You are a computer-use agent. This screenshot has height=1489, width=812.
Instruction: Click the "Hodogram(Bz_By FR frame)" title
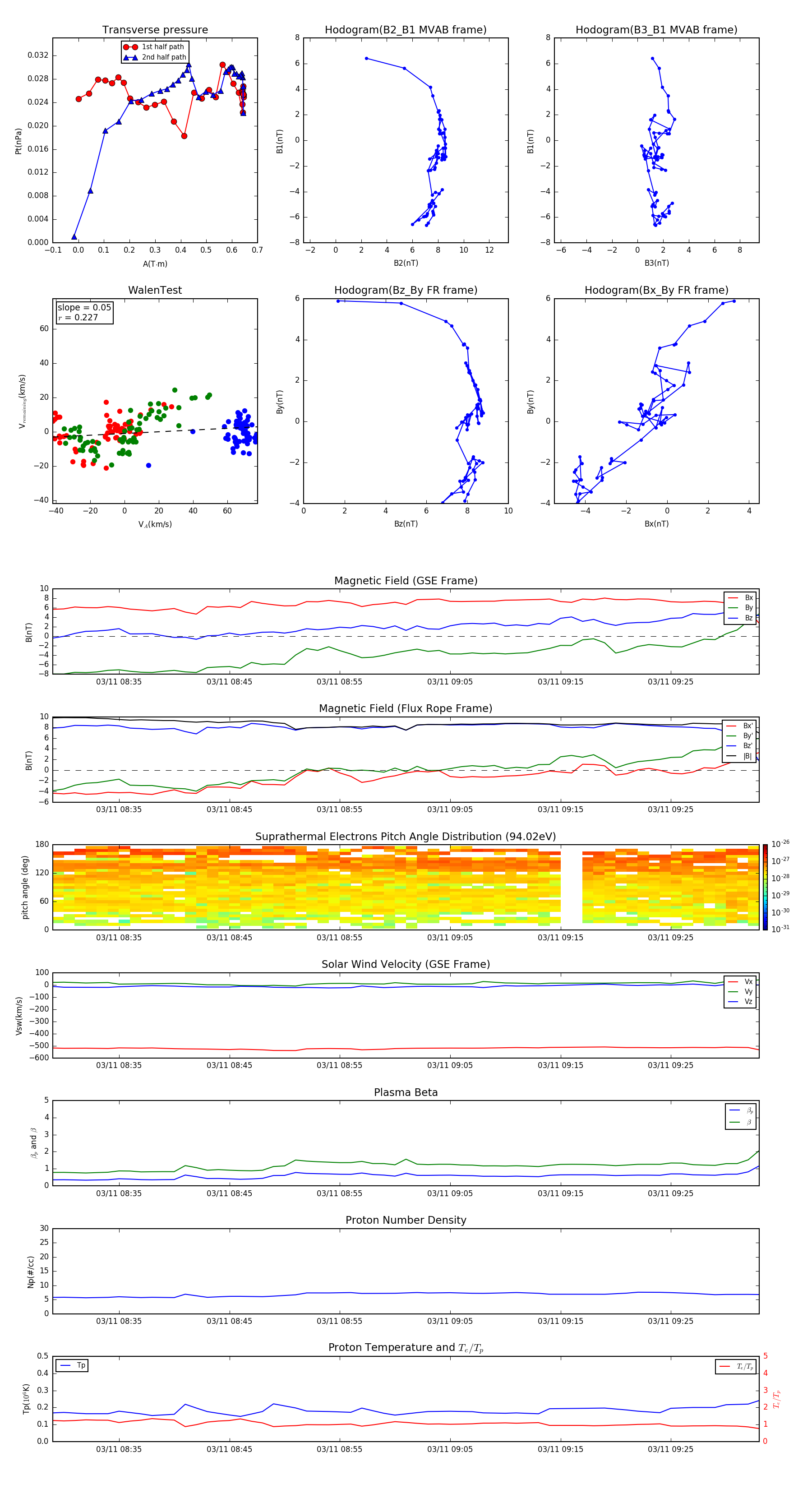(406, 290)
